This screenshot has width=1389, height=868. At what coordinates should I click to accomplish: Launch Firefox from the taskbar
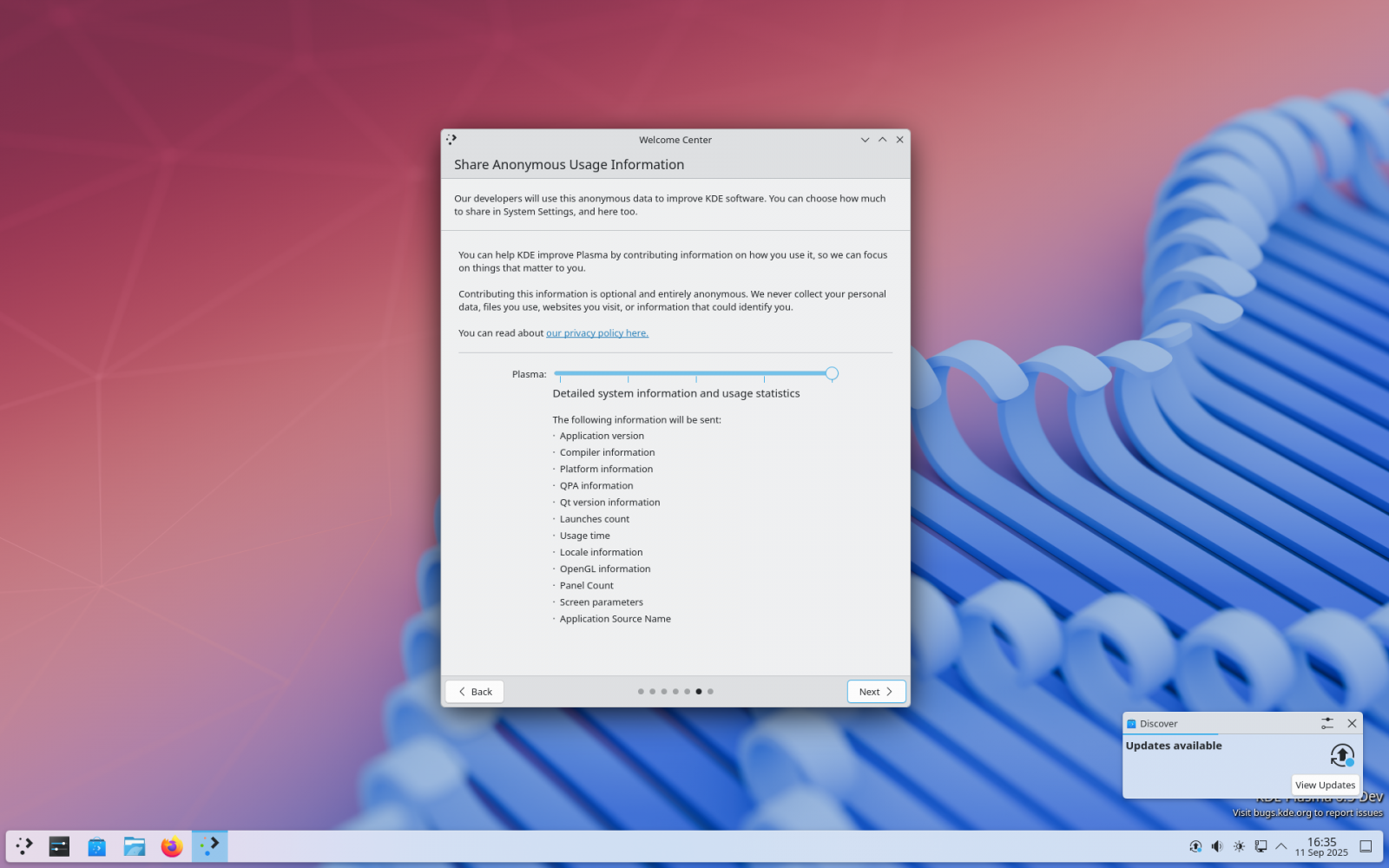[172, 846]
